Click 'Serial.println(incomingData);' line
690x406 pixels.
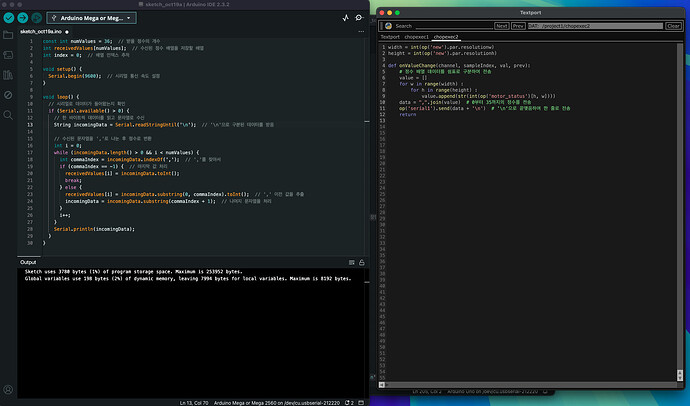[94, 229]
